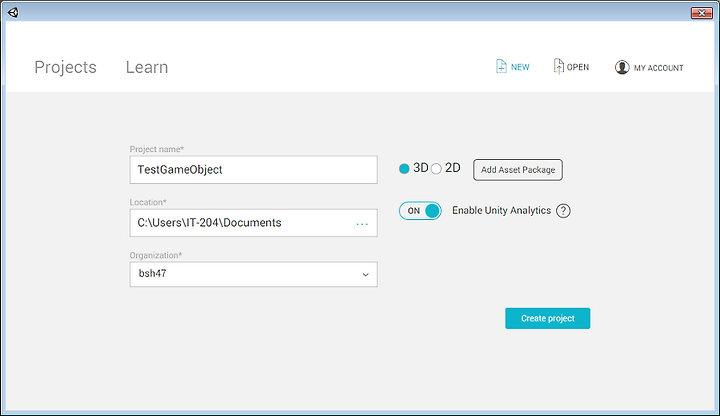Click the Project name* label
This screenshot has width=720, height=416.
click(x=157, y=149)
